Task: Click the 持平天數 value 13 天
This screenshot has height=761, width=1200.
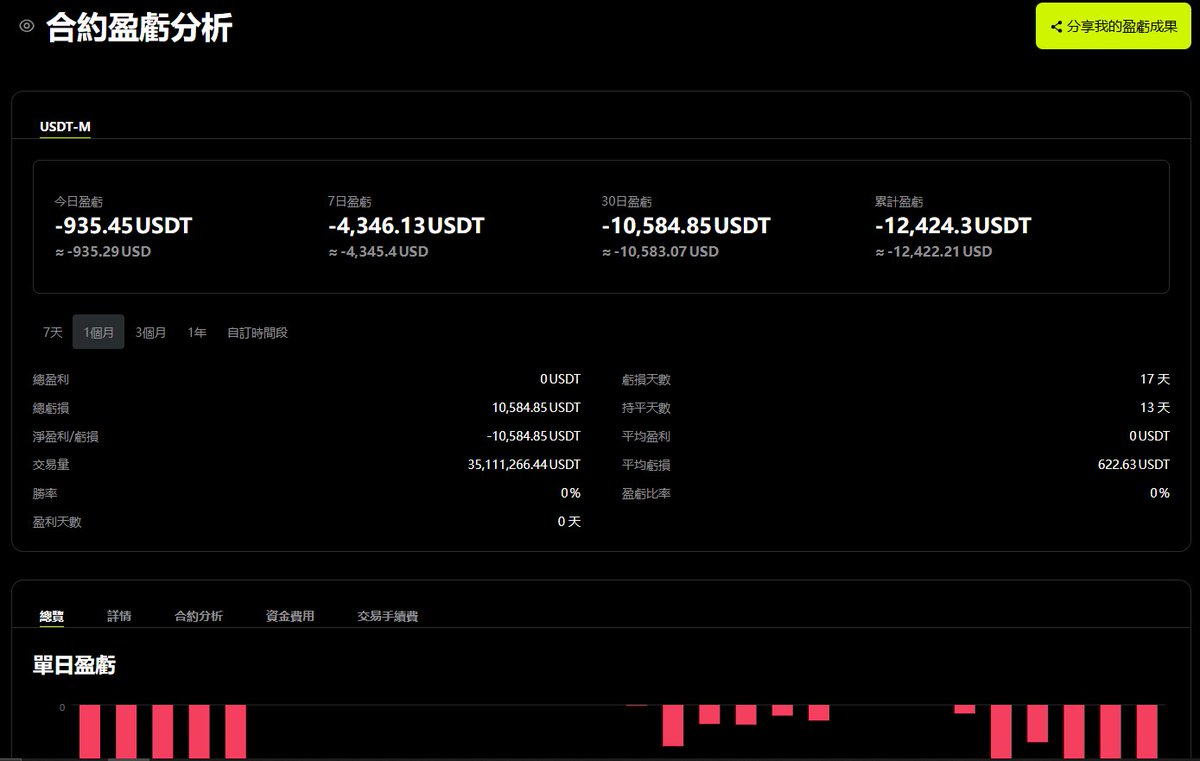Action: 1155,408
